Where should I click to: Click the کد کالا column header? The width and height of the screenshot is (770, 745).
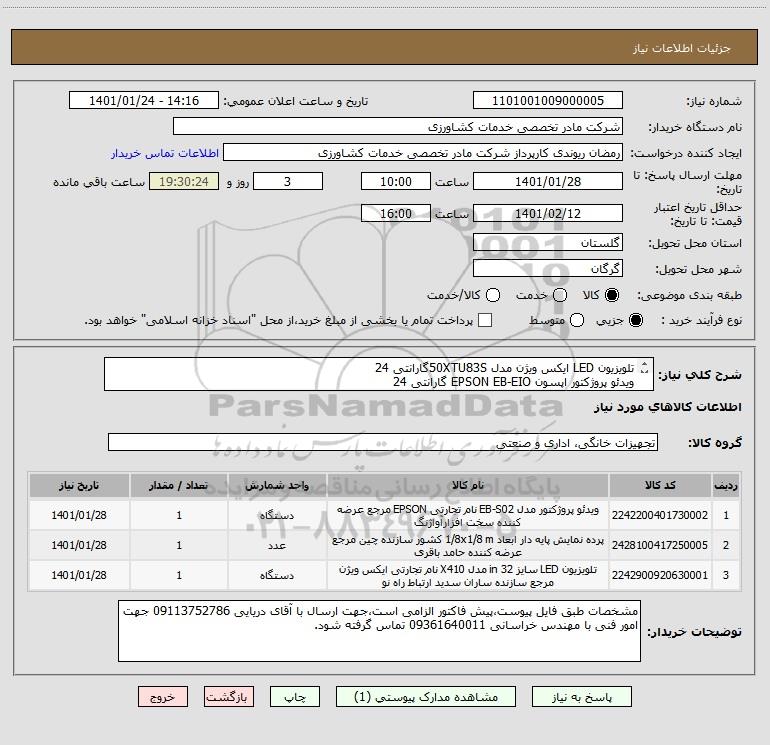[660, 485]
